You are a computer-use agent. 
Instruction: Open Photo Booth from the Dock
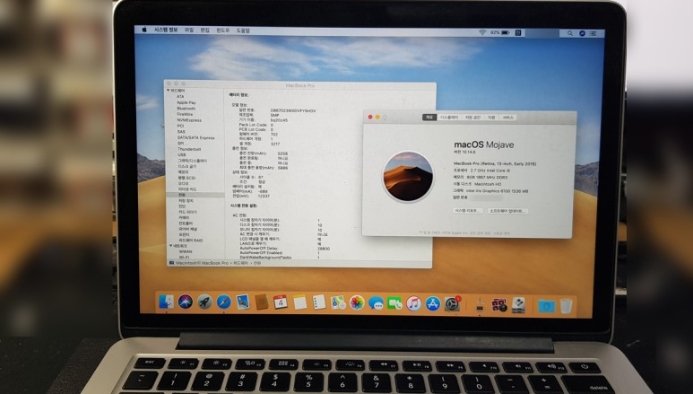click(x=499, y=305)
